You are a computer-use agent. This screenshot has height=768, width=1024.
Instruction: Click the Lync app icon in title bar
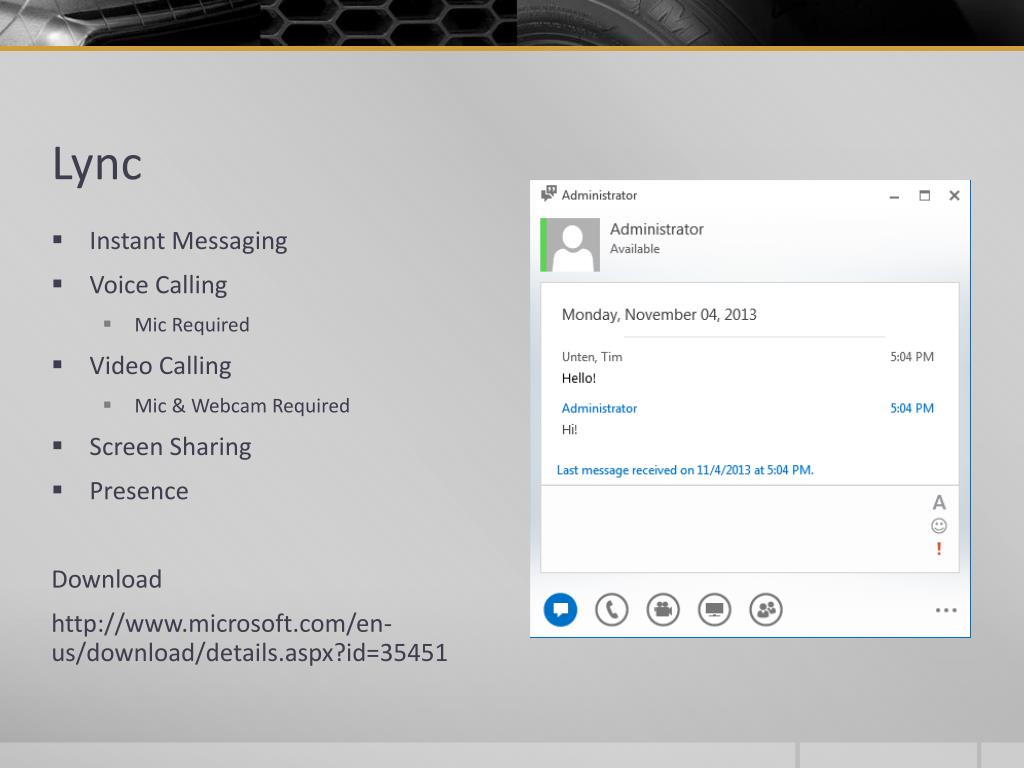click(x=549, y=193)
